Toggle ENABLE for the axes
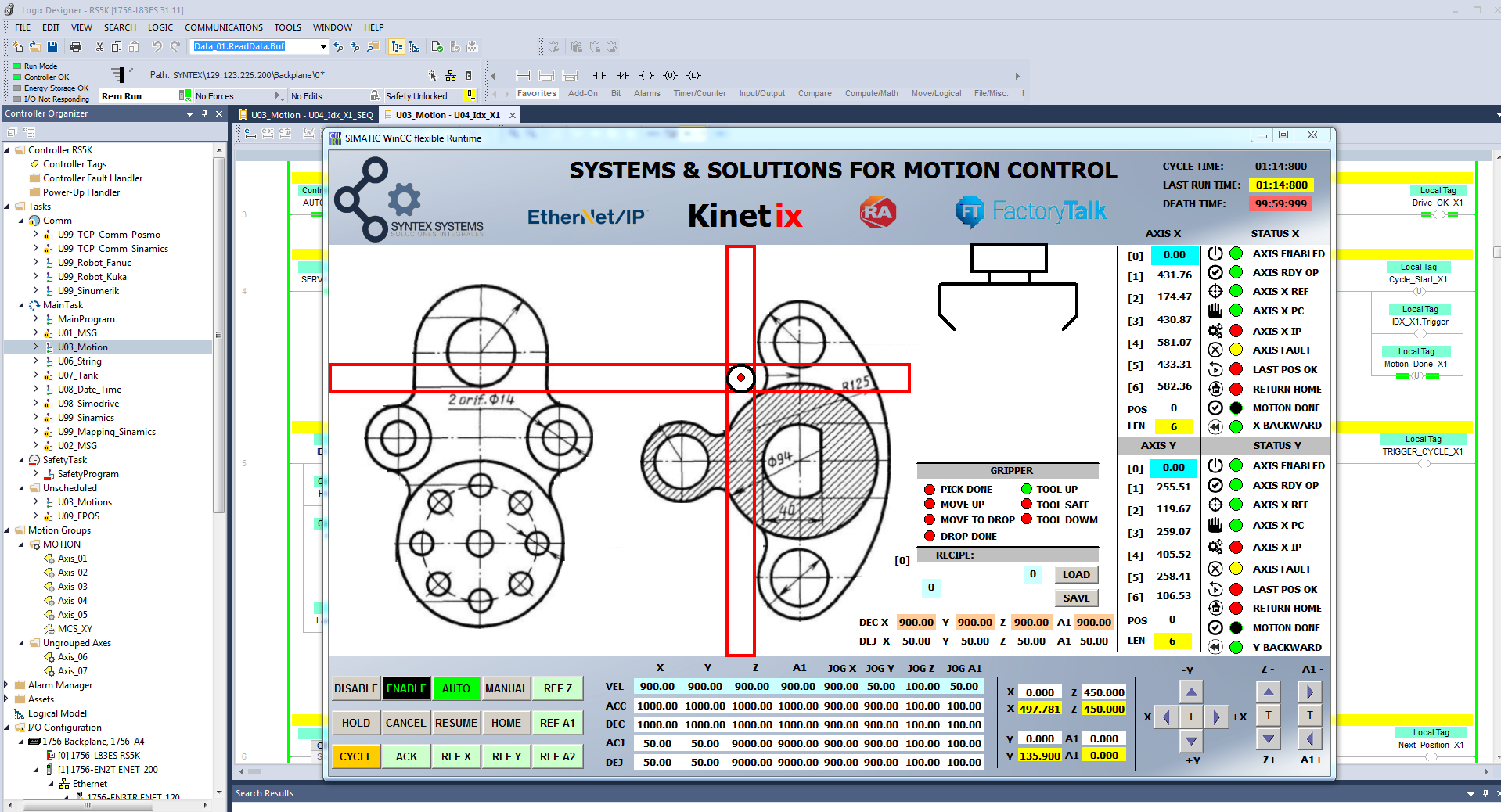Viewport: 1501px width, 812px height. click(x=406, y=688)
